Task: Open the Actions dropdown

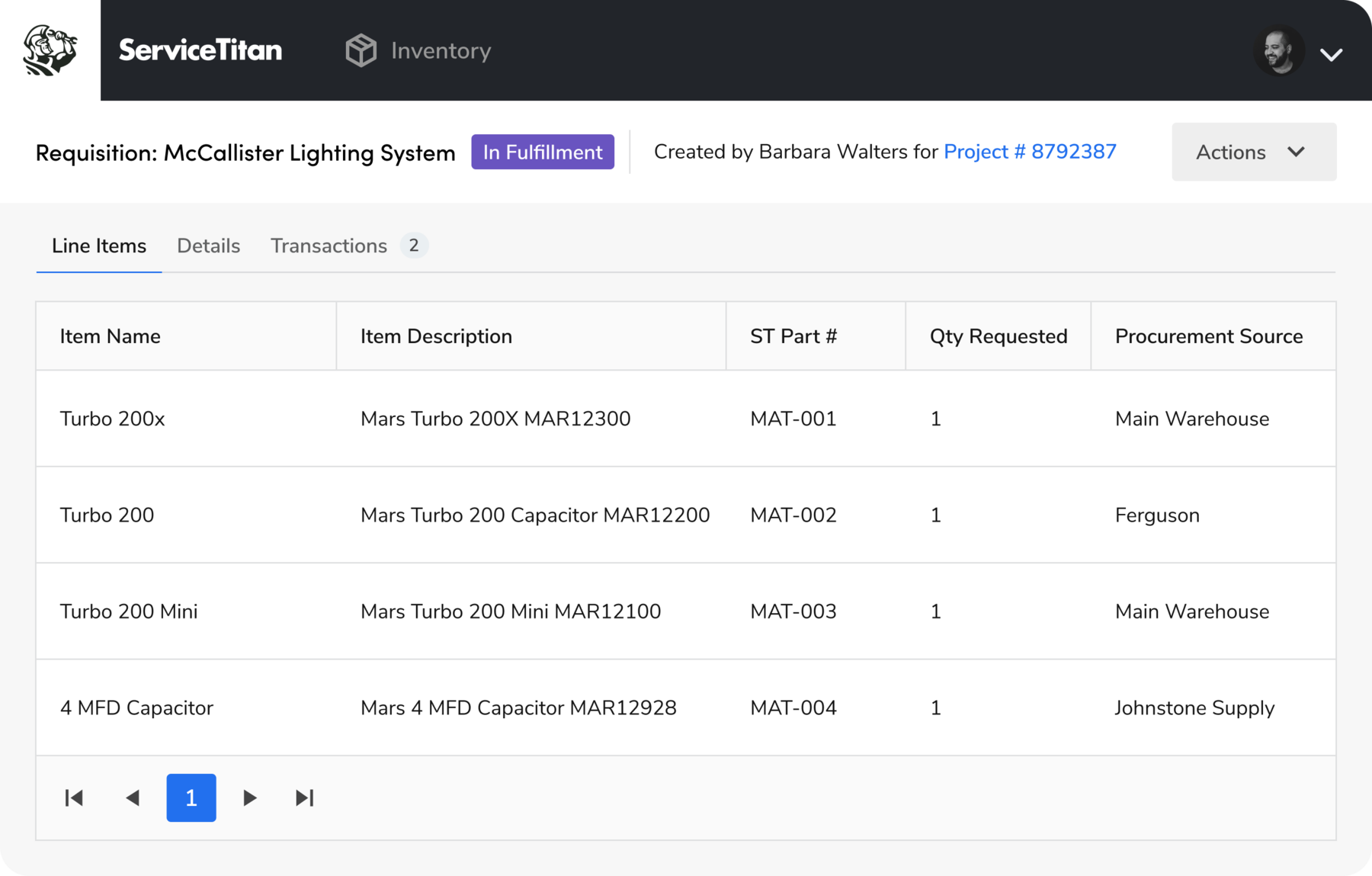Action: [x=1253, y=152]
